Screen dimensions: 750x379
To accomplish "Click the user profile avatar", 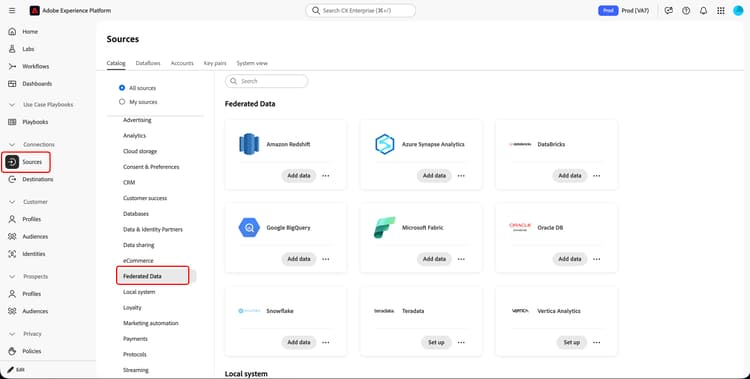I will click(738, 11).
